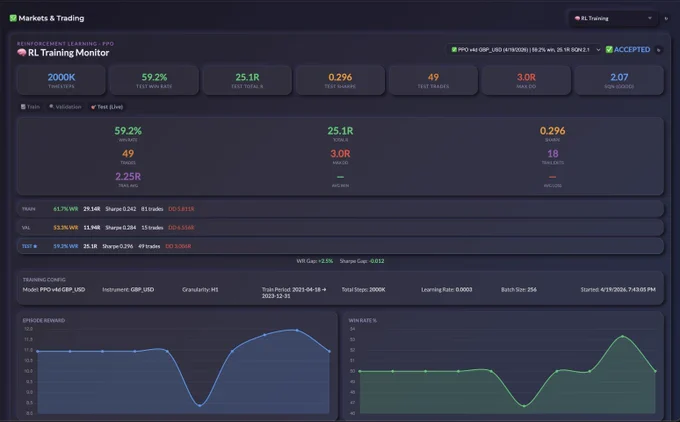
Task: Click the Granularity: H1 config text
Action: (x=200, y=289)
